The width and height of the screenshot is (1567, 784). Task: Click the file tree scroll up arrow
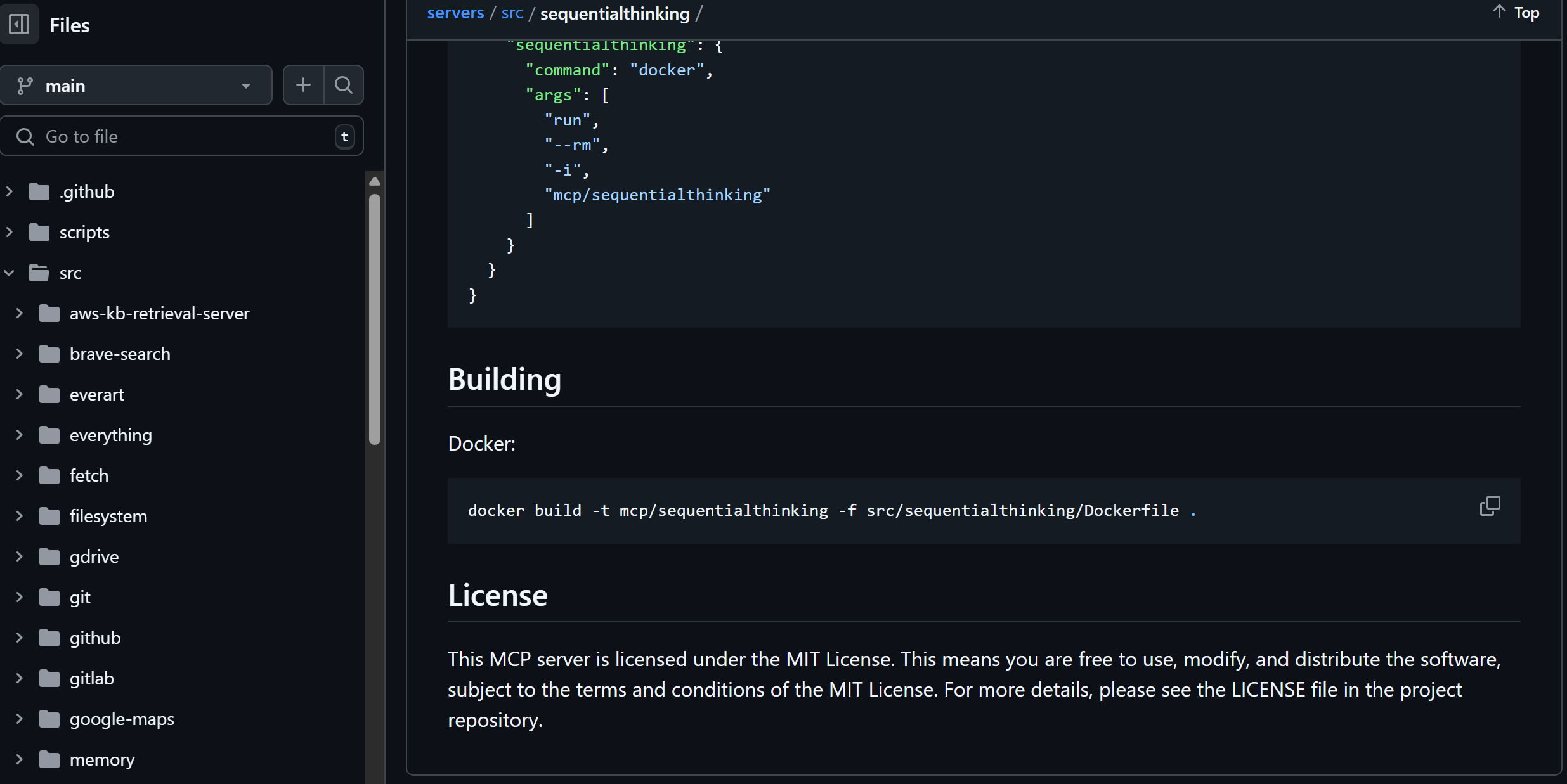pos(375,181)
